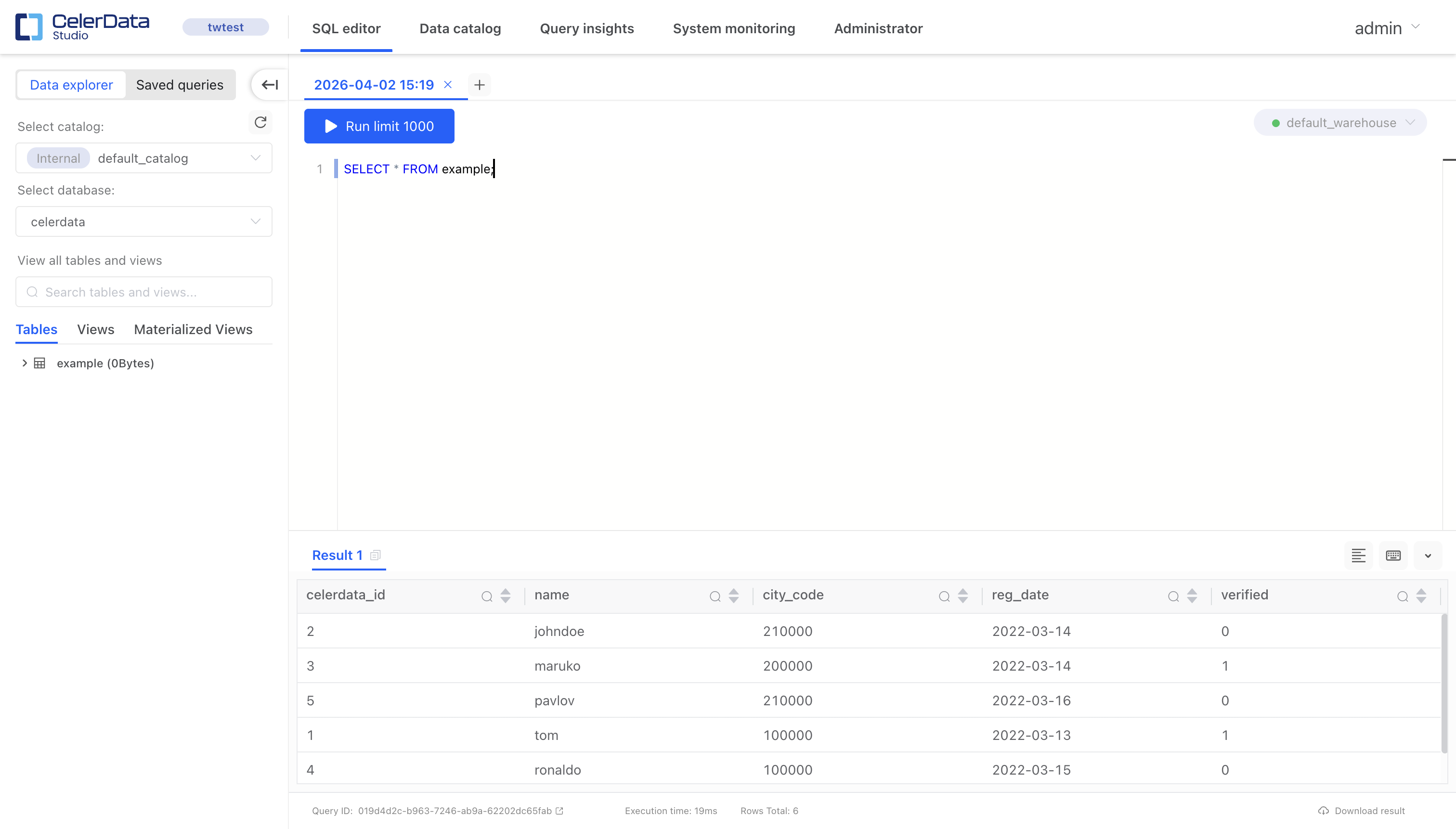The width and height of the screenshot is (1456, 829).
Task: Copy the Result 1 output
Action: point(375,554)
